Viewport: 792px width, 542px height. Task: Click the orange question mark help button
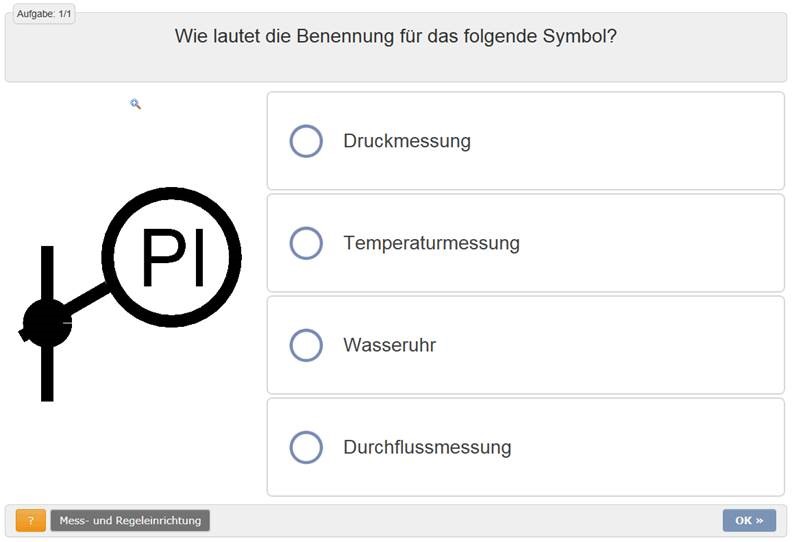31,520
